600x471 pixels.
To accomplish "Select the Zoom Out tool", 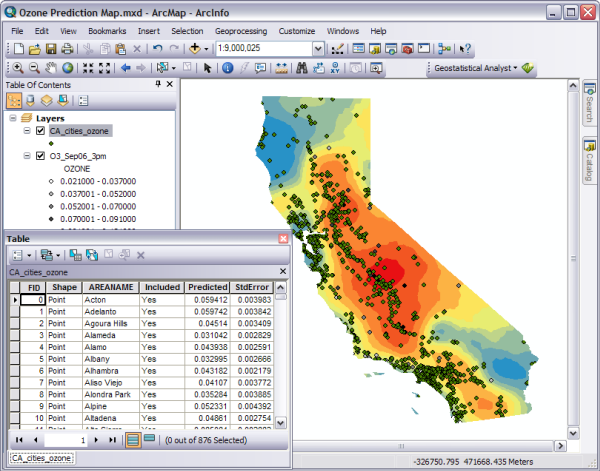I will point(34,68).
